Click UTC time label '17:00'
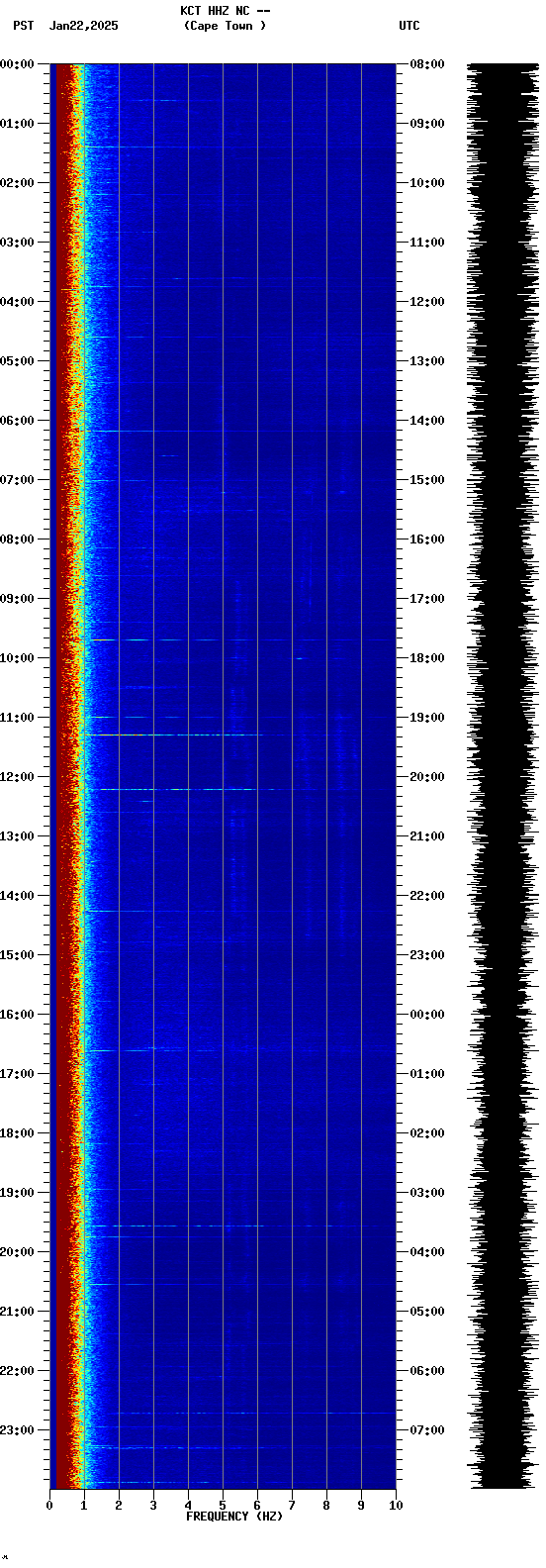 pyautogui.click(x=427, y=599)
